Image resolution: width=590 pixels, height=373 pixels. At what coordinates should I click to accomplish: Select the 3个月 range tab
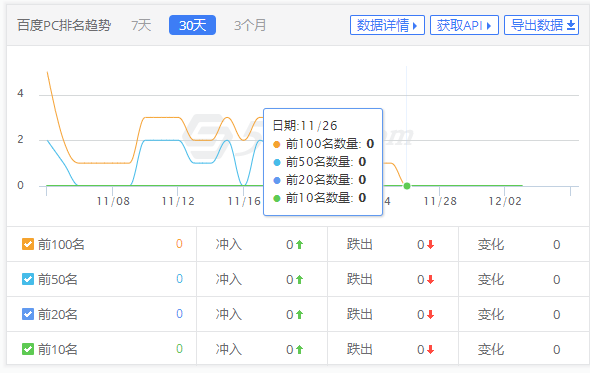click(x=250, y=25)
